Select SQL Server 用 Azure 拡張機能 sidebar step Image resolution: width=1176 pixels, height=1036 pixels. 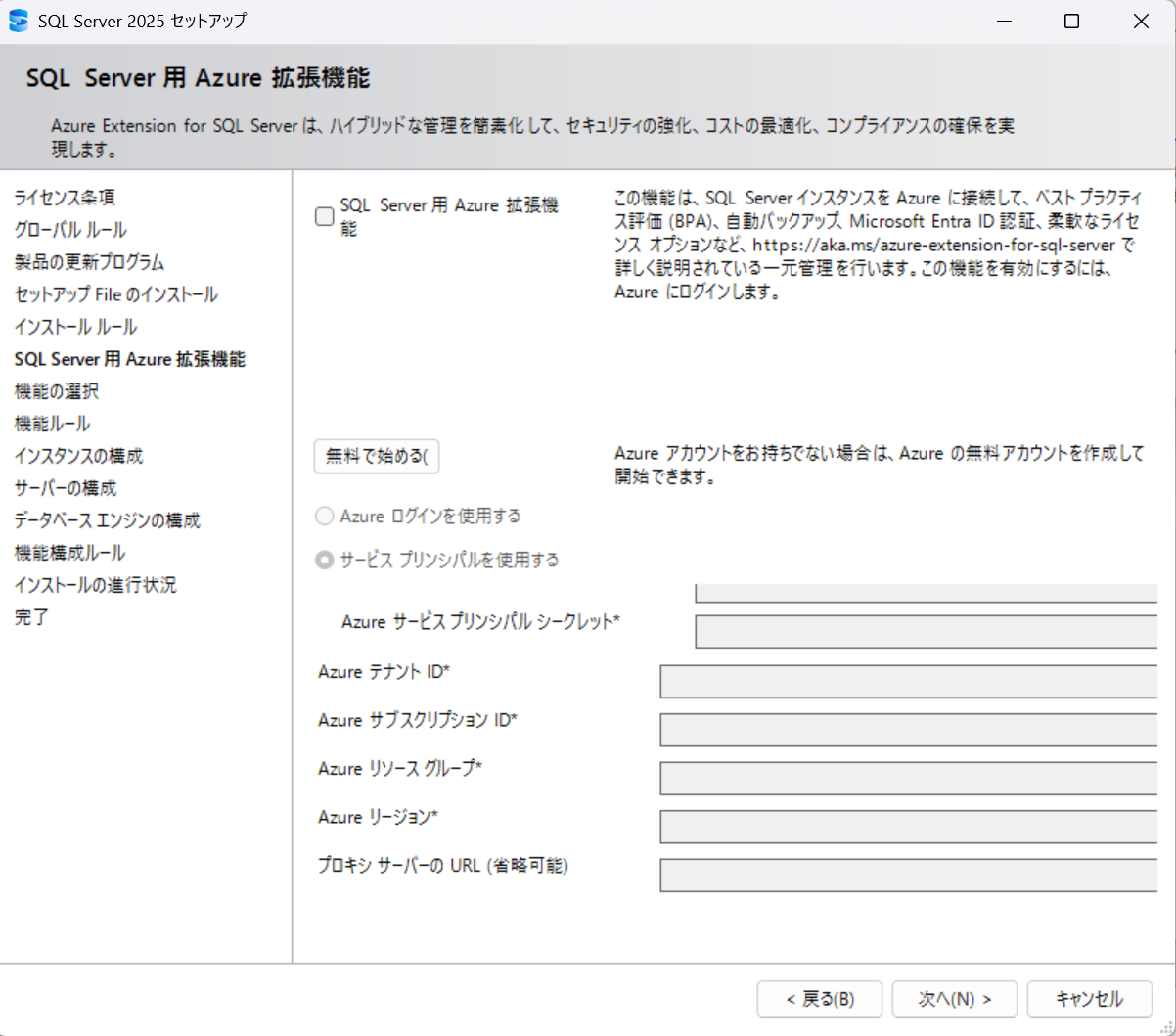tap(130, 359)
